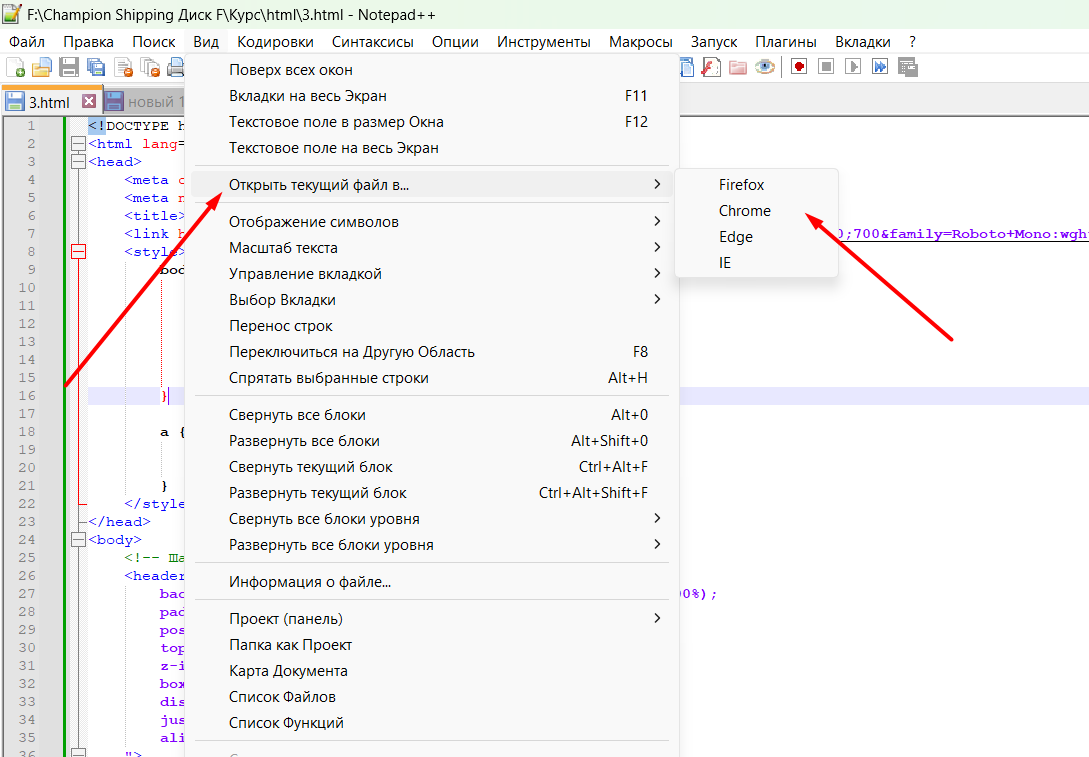Close the 3.html tab with its X
The height and width of the screenshot is (757, 1089).
pos(89,101)
